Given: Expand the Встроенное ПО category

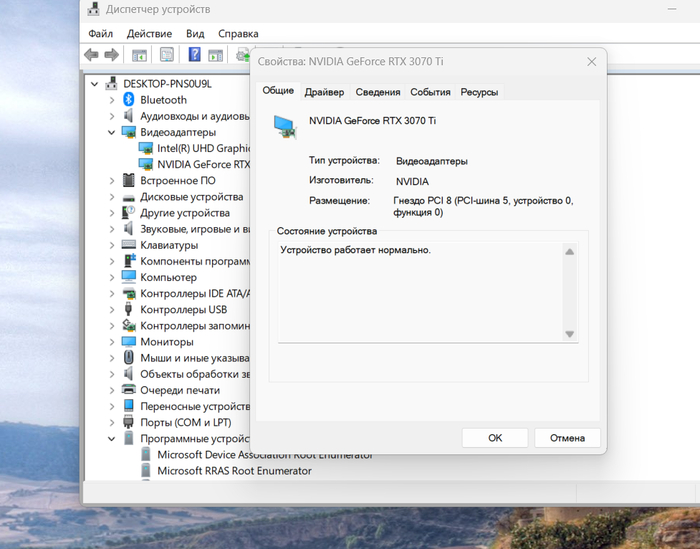Looking at the screenshot, I should coord(112,181).
